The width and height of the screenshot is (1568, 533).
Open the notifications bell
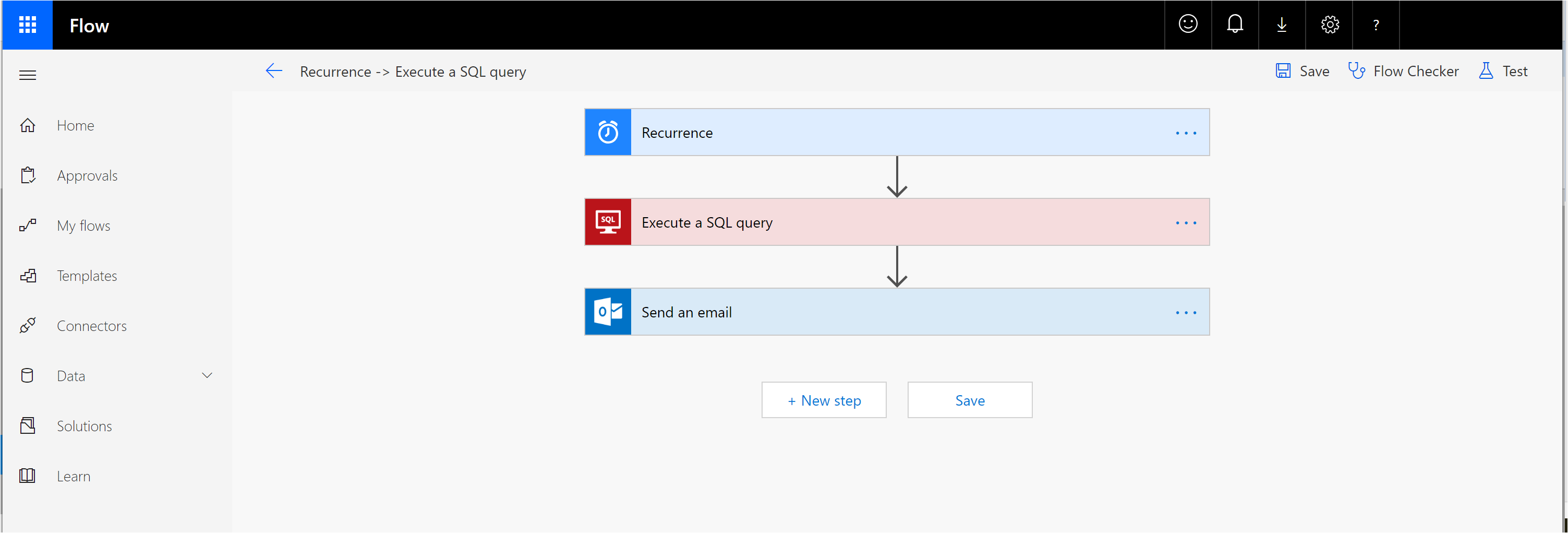click(1235, 25)
